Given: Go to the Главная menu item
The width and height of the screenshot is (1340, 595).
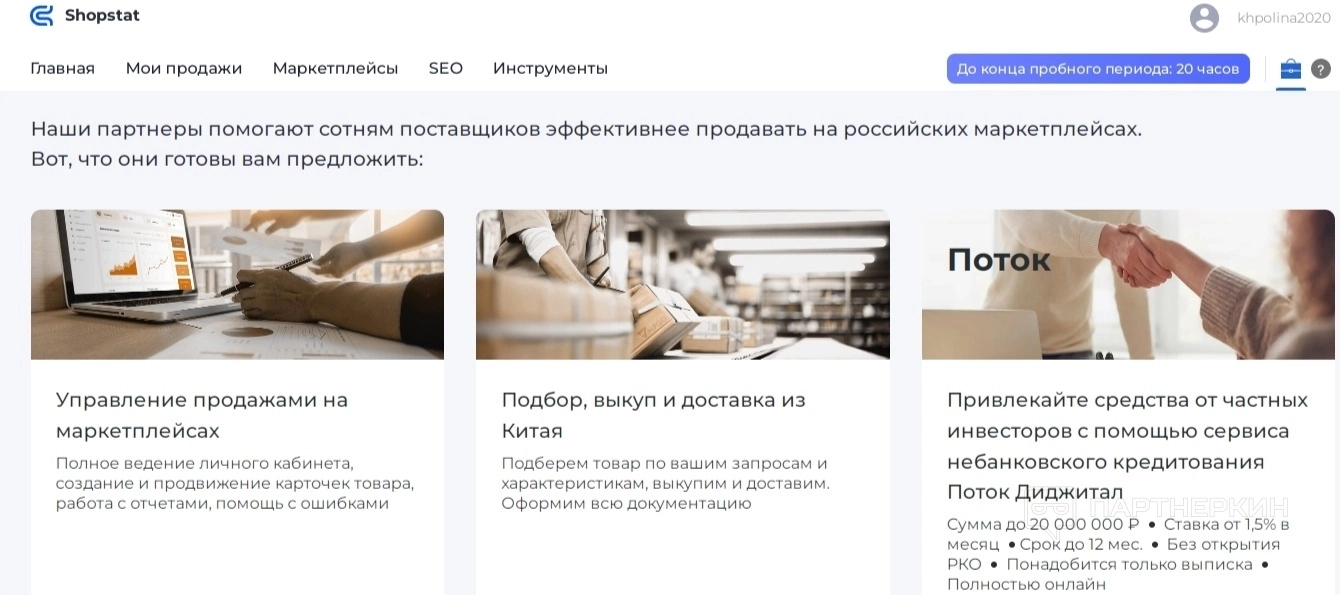Looking at the screenshot, I should (x=62, y=68).
